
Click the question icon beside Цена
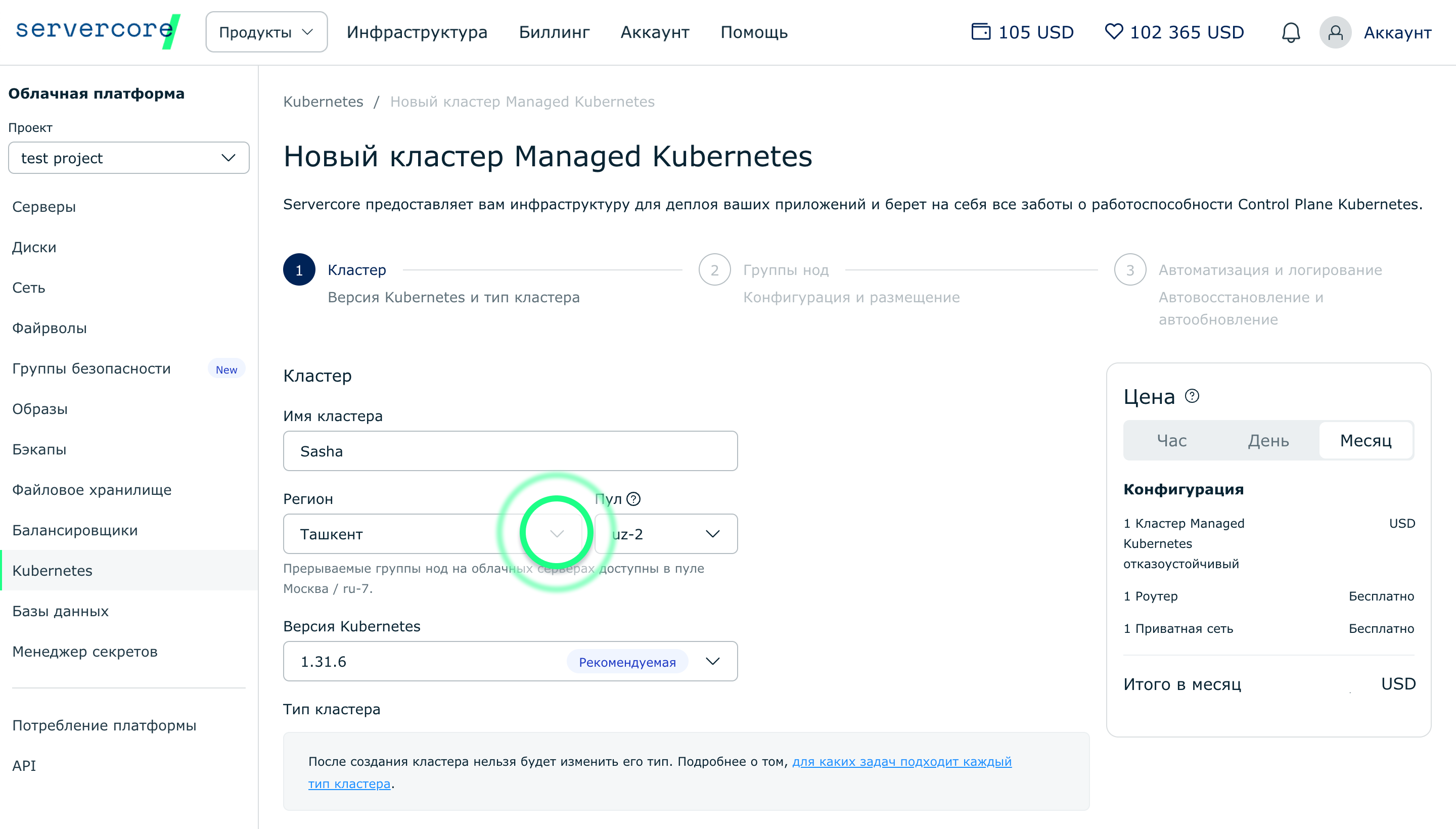coord(1192,396)
